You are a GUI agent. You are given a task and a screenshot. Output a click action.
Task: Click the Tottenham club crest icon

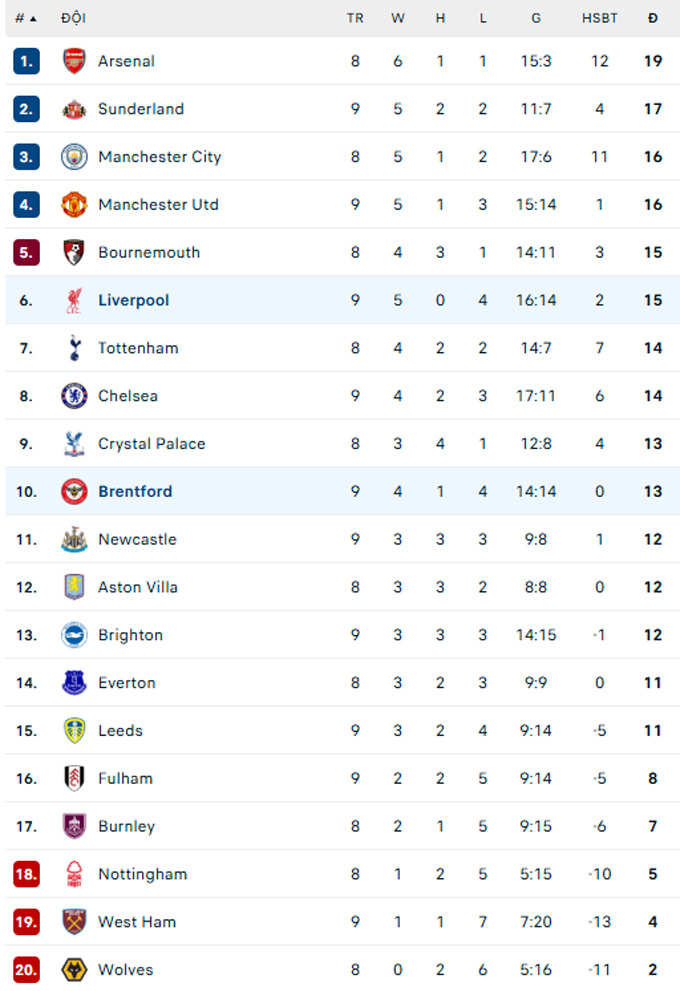pyautogui.click(x=74, y=348)
